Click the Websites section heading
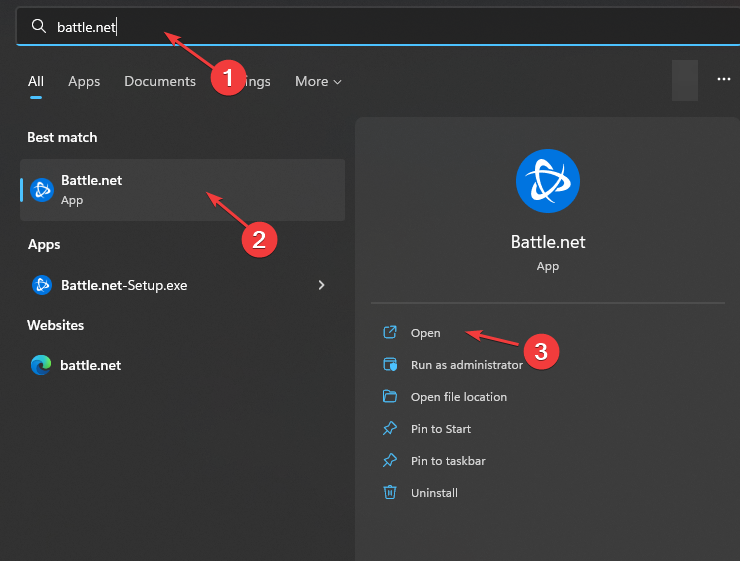 point(56,325)
